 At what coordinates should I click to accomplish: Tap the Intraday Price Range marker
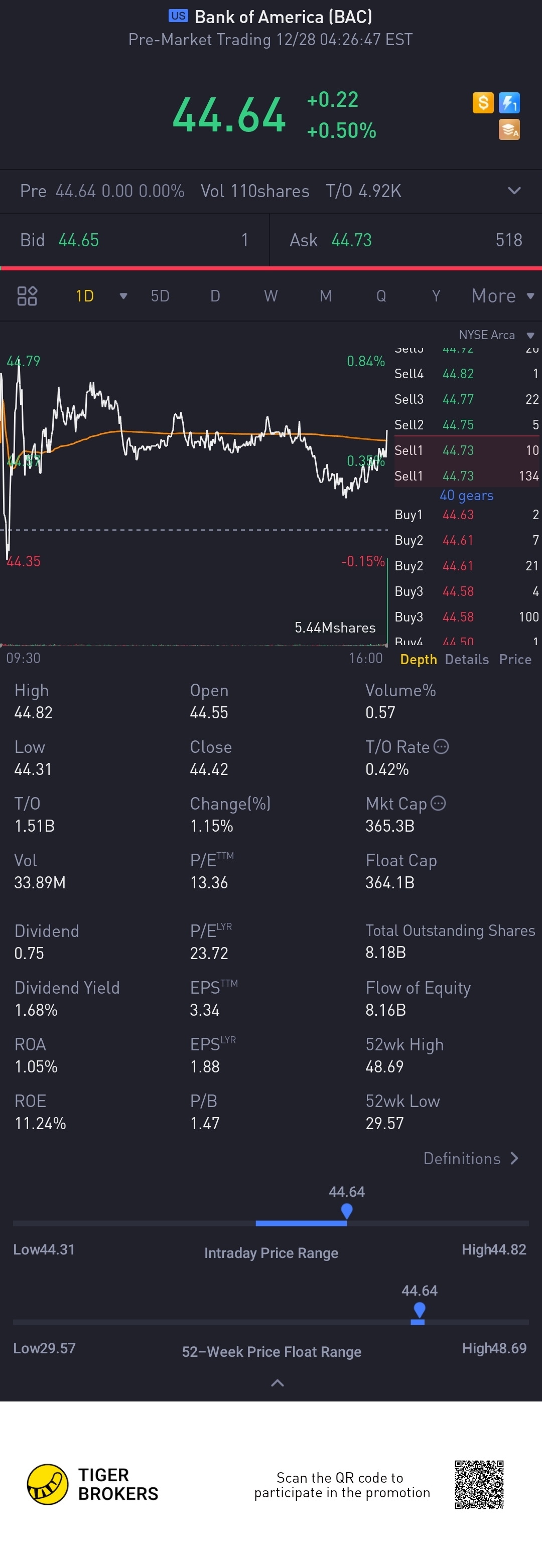coord(346,1211)
